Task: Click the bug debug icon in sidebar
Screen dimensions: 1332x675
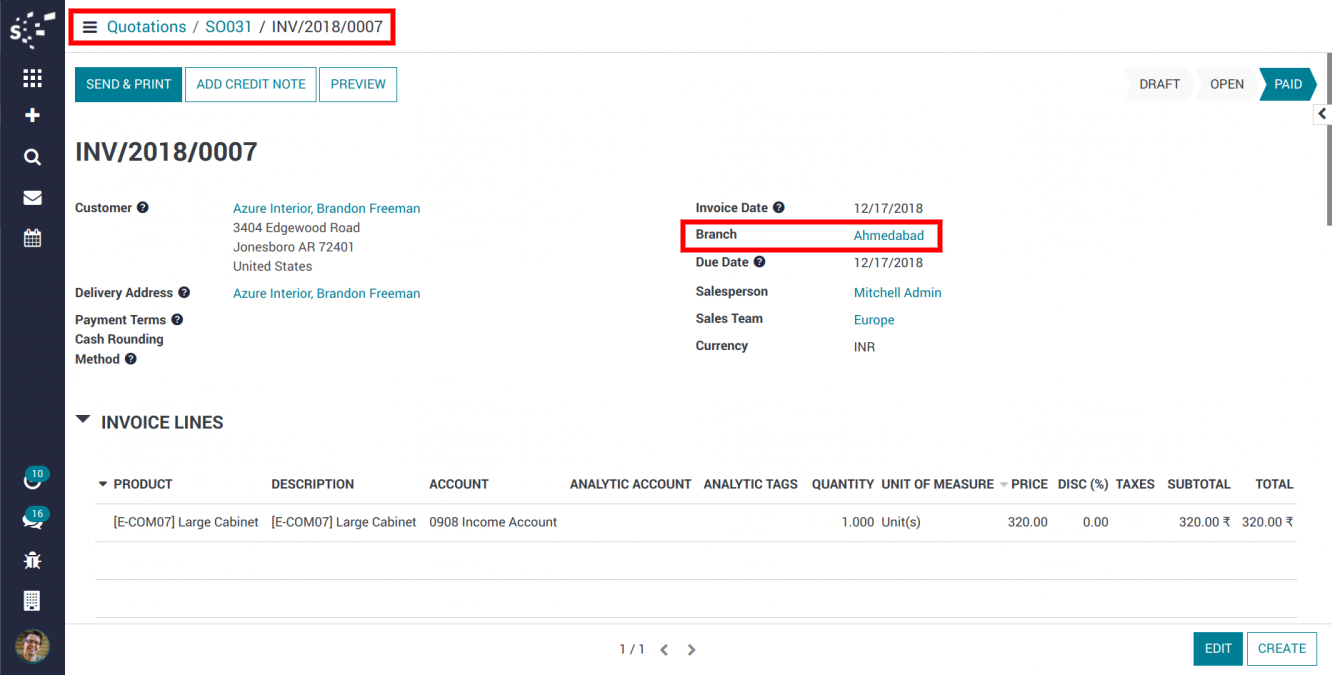Action: coord(32,560)
